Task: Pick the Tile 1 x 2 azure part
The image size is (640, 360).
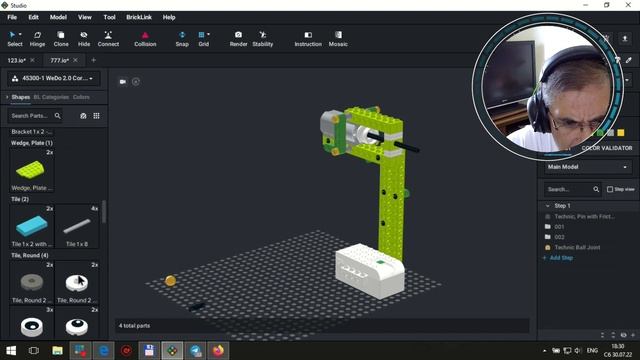Action: tap(32, 226)
